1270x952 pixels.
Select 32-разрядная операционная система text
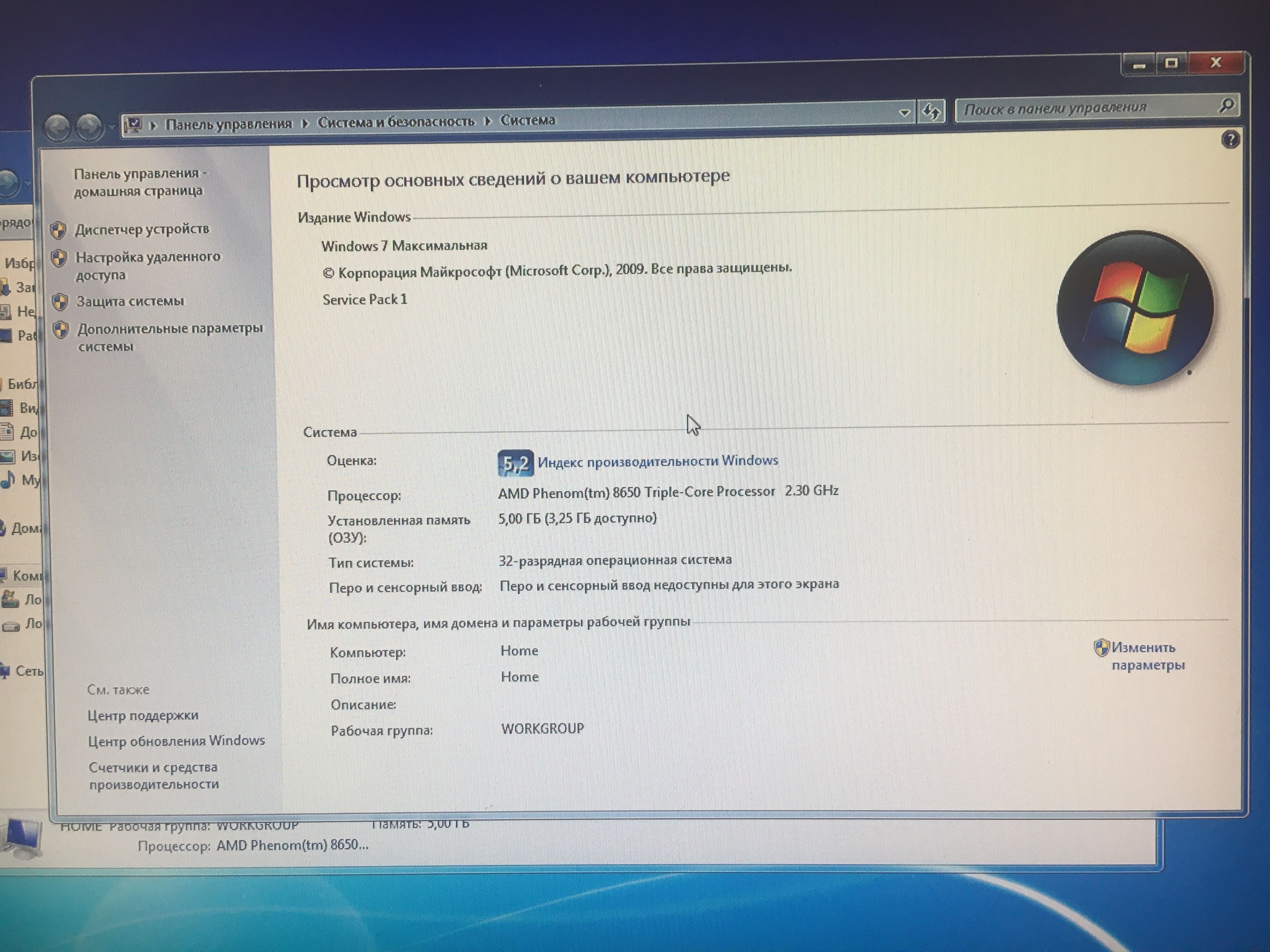[615, 560]
